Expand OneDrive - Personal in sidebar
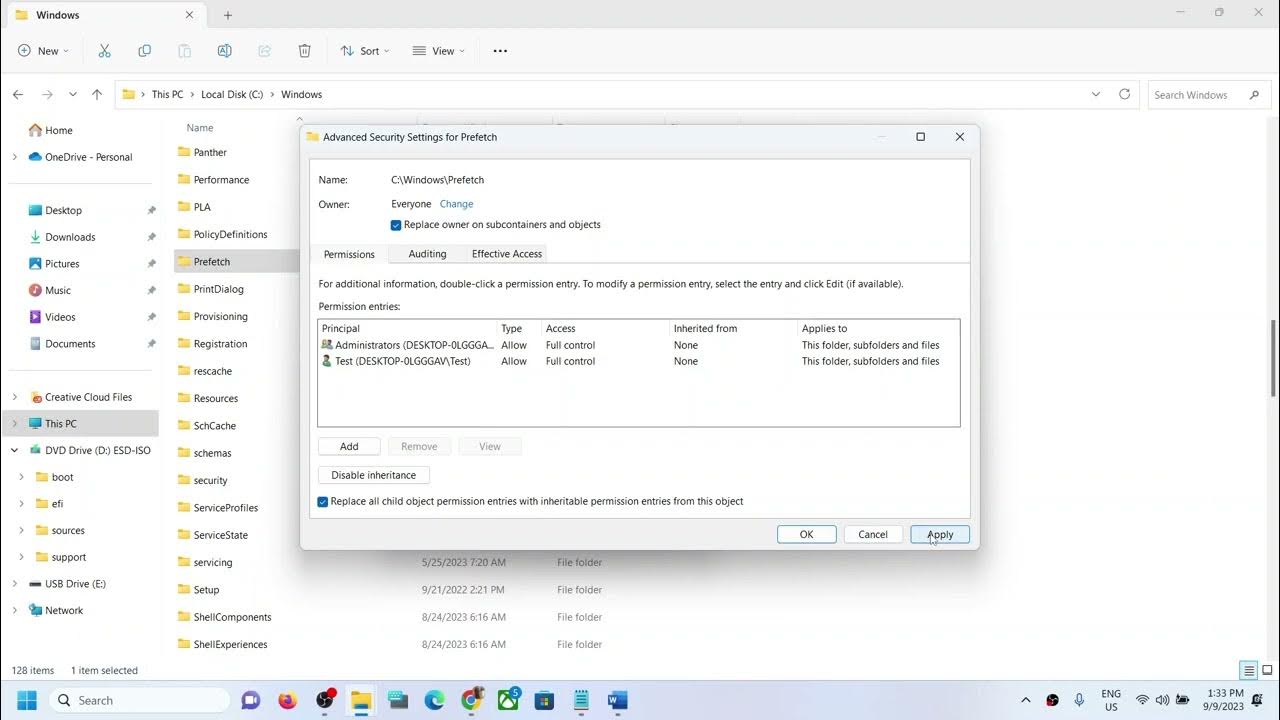Image resolution: width=1280 pixels, height=720 pixels. (14, 157)
